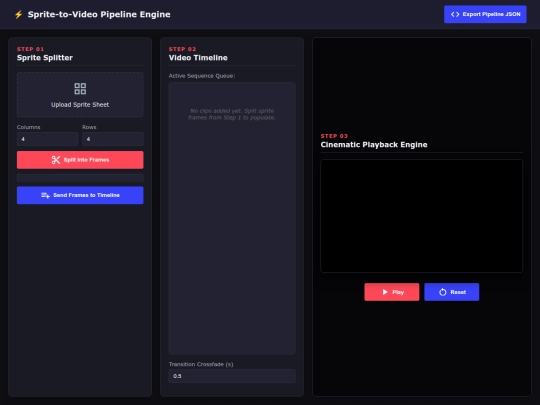Export Pipeline JSON
The image size is (540, 405).
coord(485,14)
